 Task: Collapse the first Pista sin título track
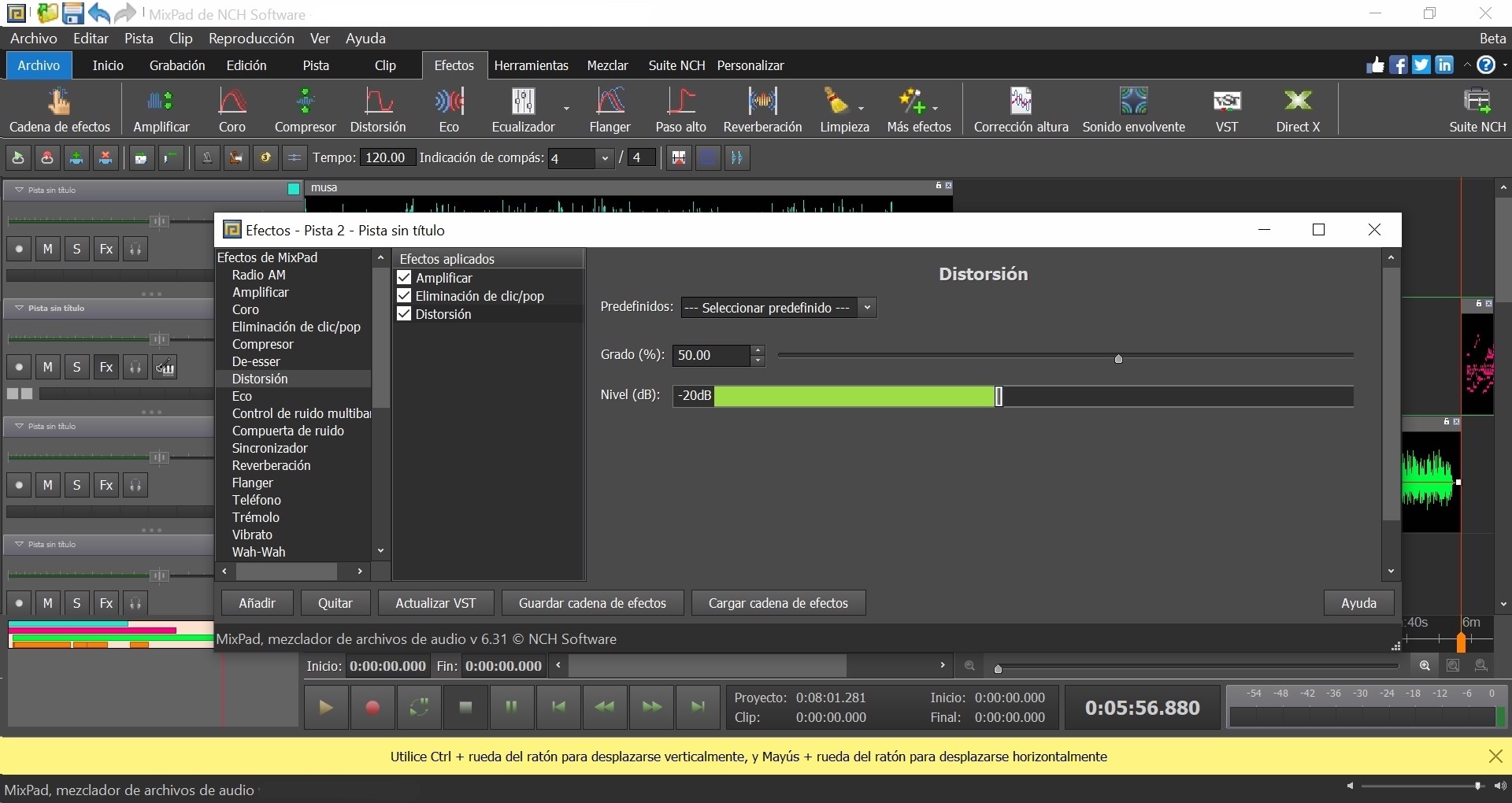pyautogui.click(x=17, y=189)
